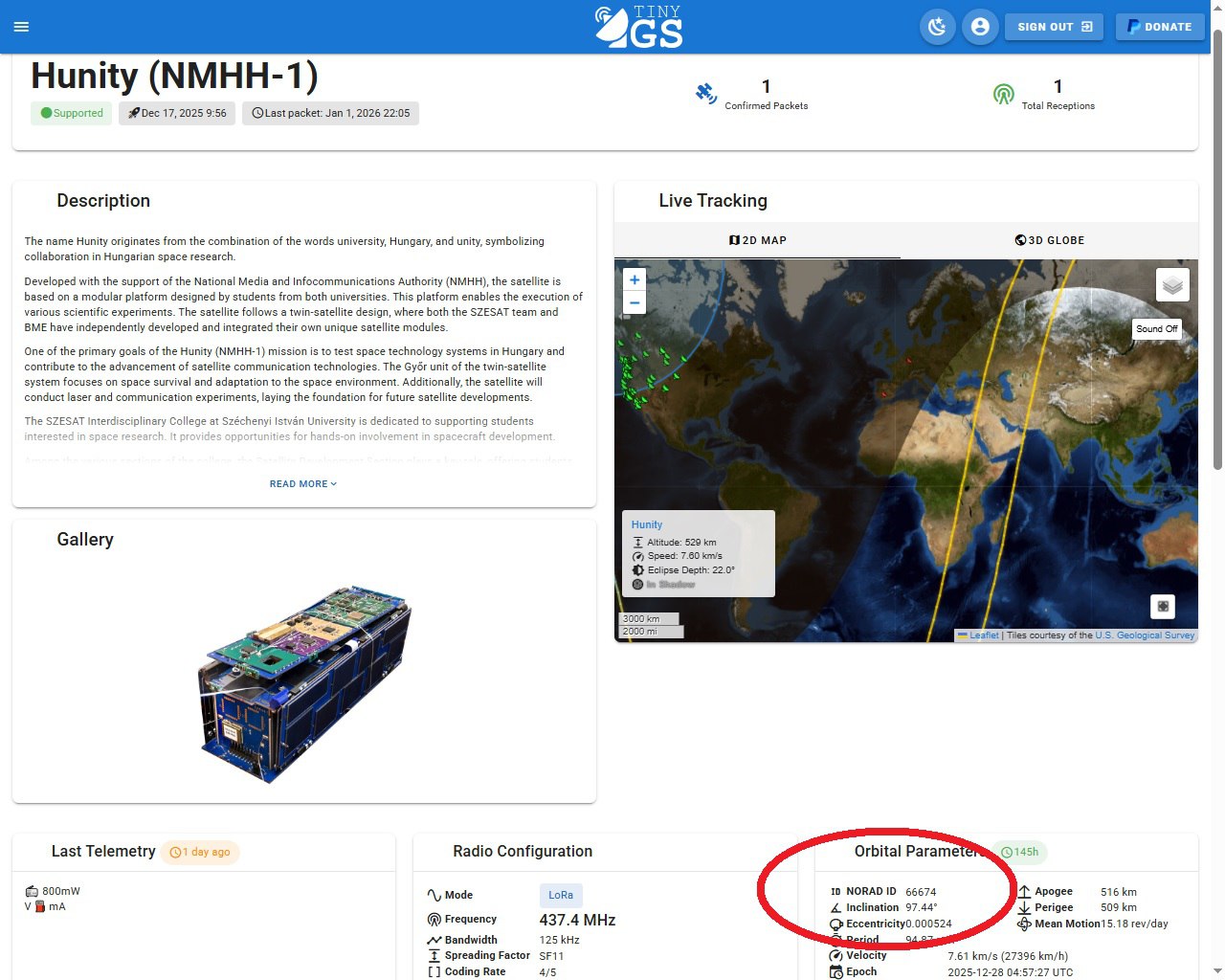
Task: Click the Mode waveform icon
Action: click(x=434, y=896)
